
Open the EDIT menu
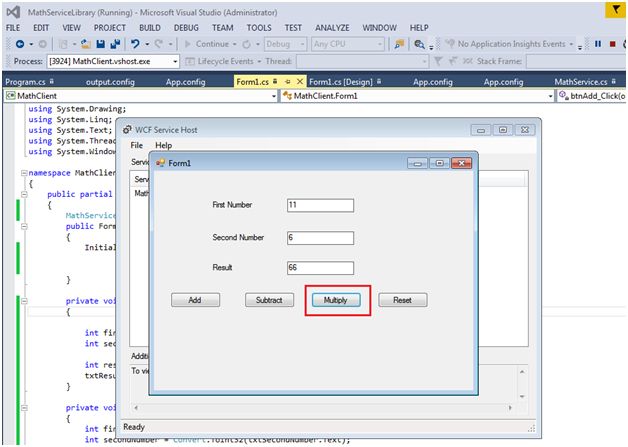click(41, 28)
